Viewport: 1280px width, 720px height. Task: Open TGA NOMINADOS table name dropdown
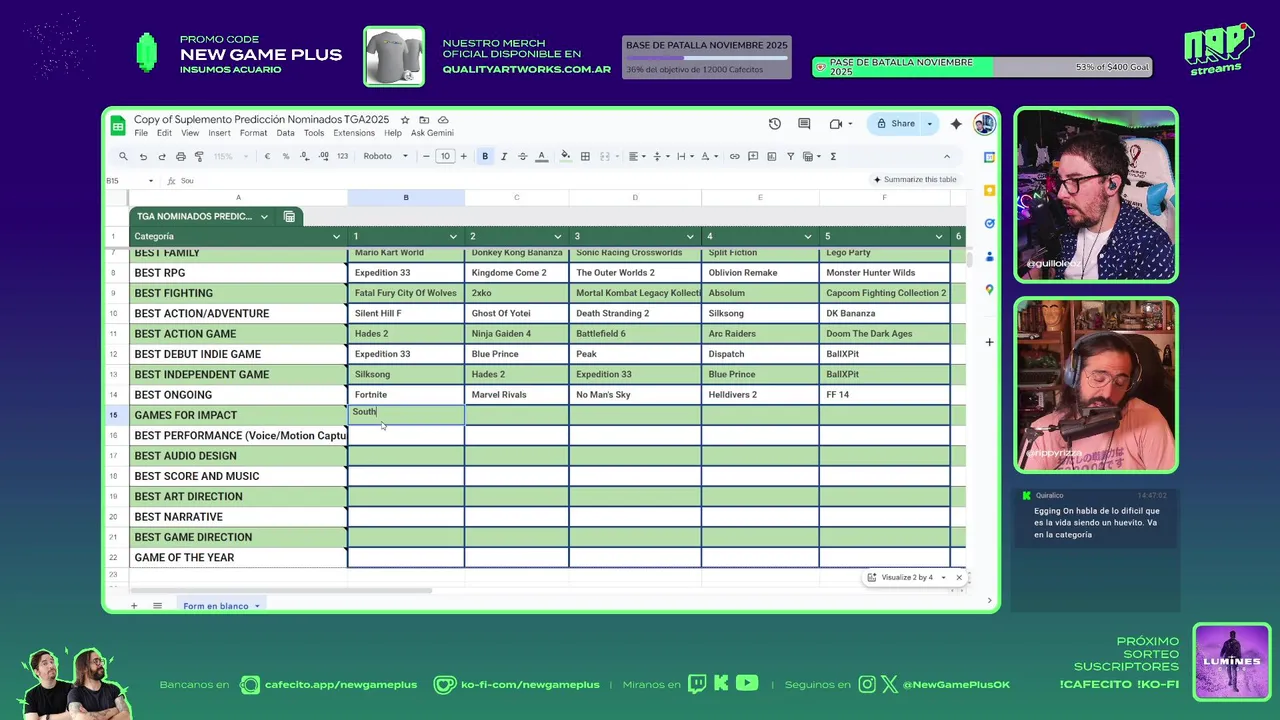point(264,216)
